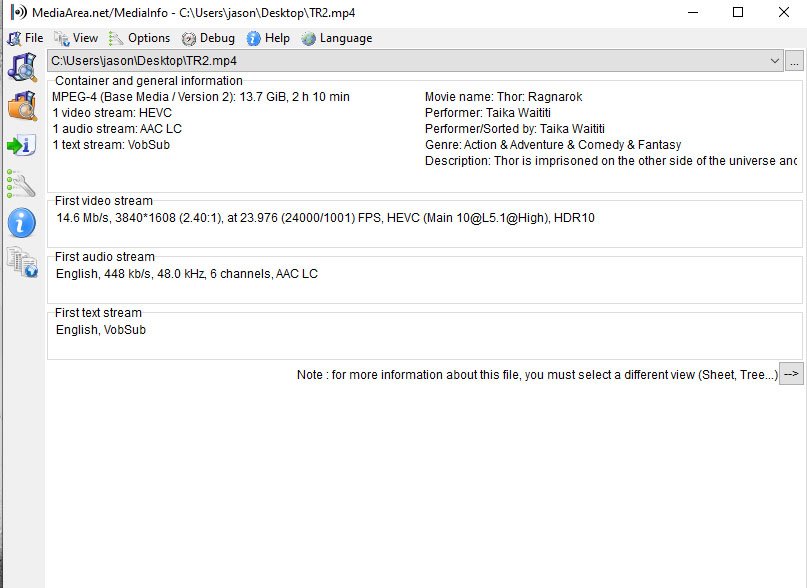Viewport: 807px width, 588px height.
Task: Click the MediaInfo title bar app icon
Action: pyautogui.click(x=19, y=12)
